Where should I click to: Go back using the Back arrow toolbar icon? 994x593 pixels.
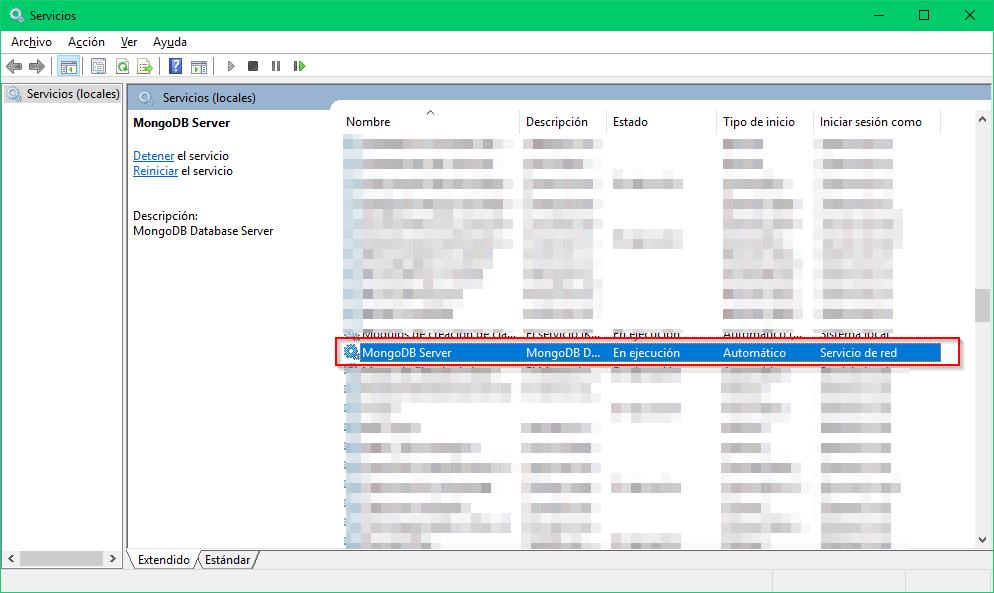pos(14,66)
